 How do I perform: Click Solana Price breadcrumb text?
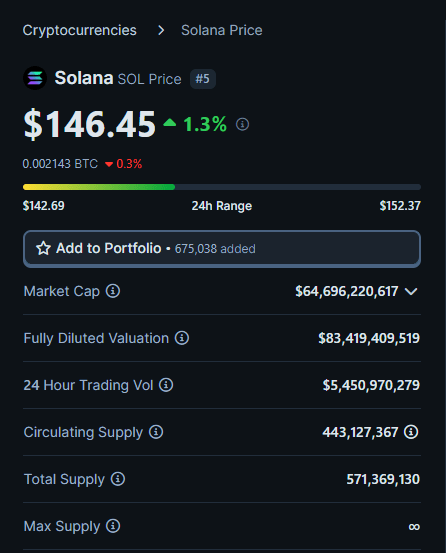pyautogui.click(x=222, y=30)
